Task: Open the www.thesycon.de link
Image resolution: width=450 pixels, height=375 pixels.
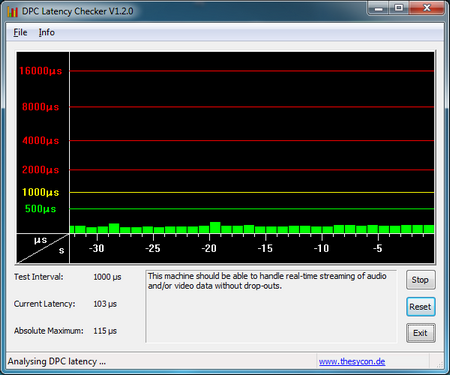Action: point(352,361)
